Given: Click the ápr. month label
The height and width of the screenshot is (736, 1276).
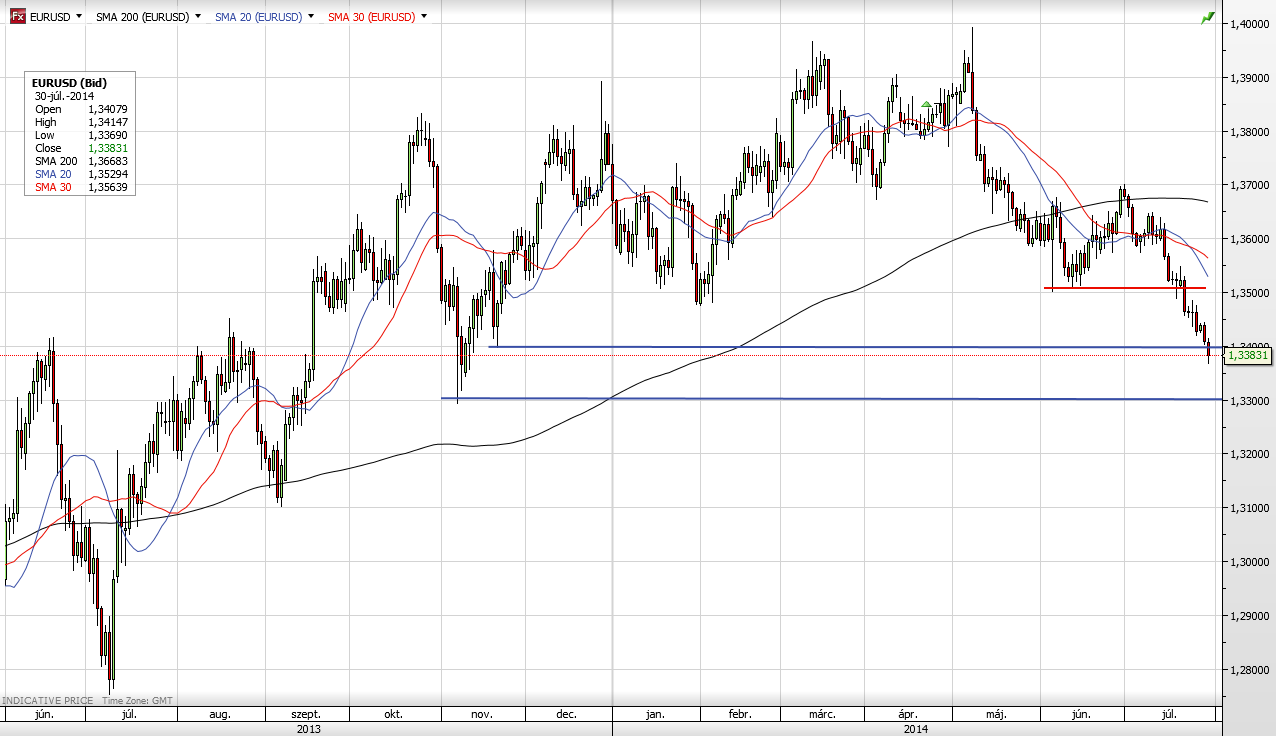Looking at the screenshot, I should pyautogui.click(x=908, y=715).
